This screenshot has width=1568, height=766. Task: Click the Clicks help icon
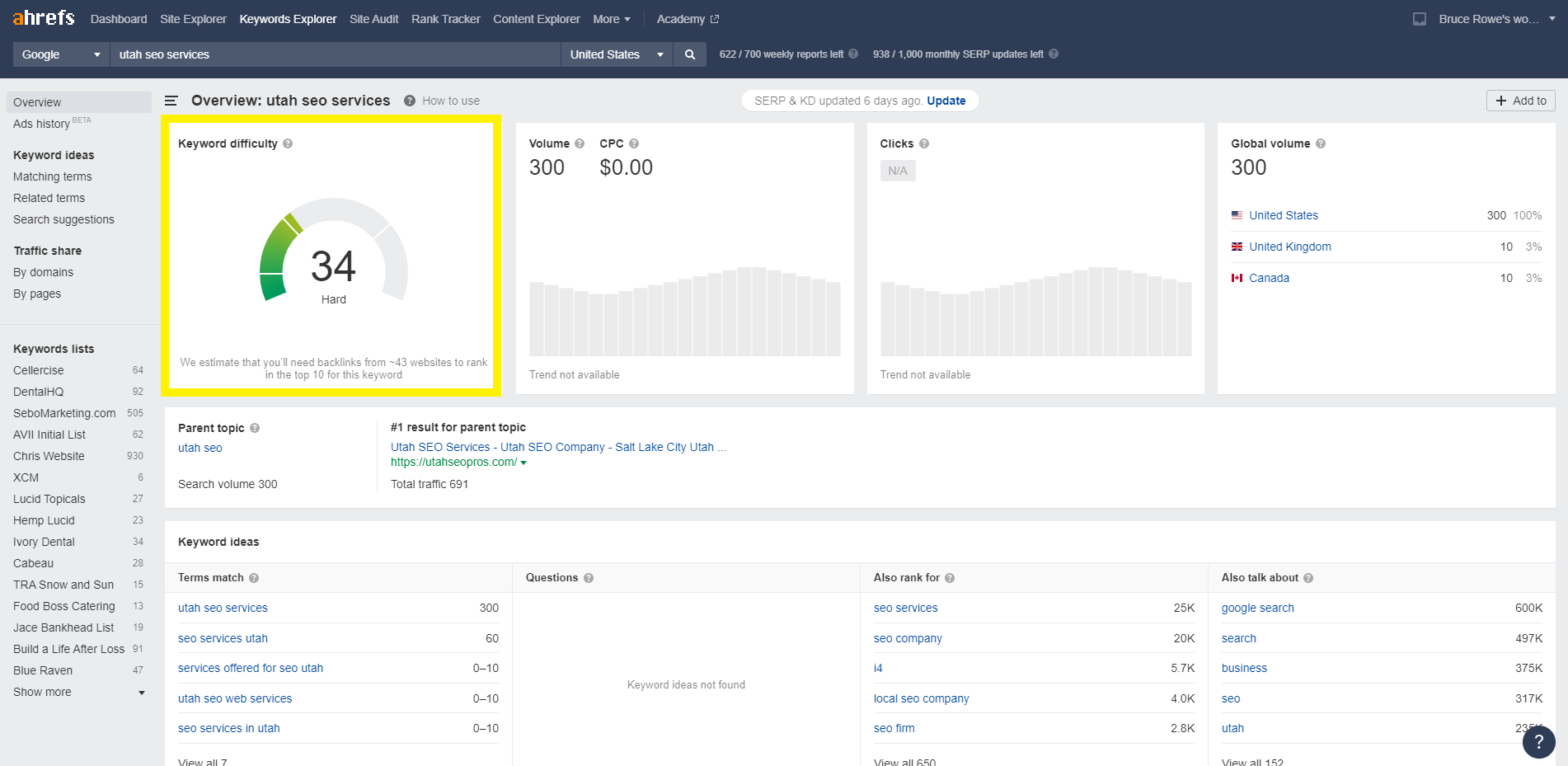point(924,143)
